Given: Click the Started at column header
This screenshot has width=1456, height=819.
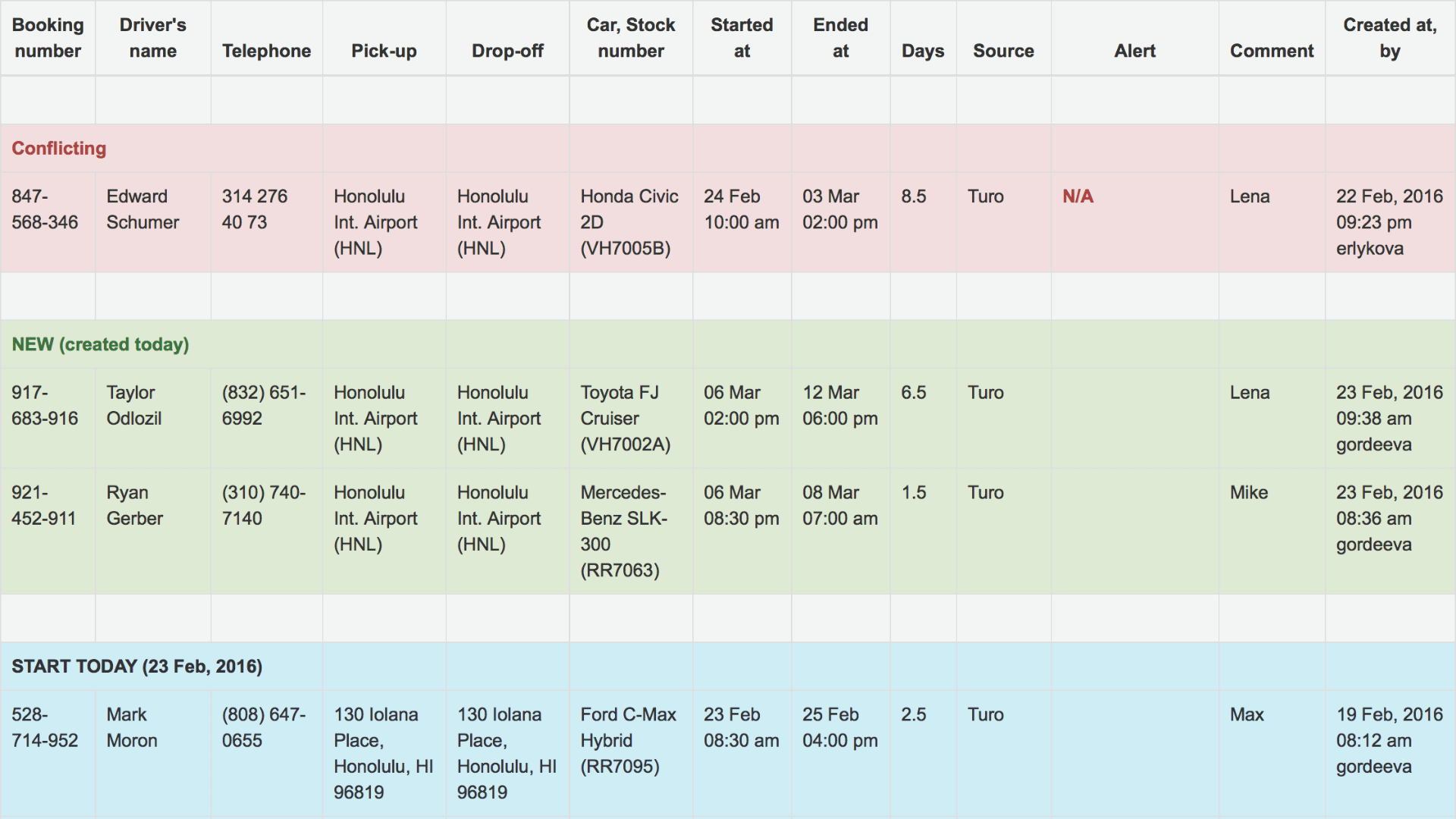Looking at the screenshot, I should 741,38.
